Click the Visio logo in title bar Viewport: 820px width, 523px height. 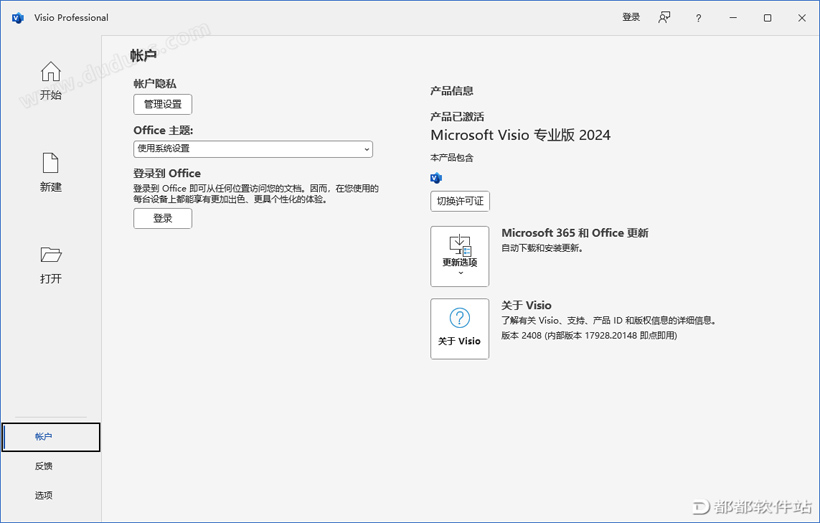point(18,18)
